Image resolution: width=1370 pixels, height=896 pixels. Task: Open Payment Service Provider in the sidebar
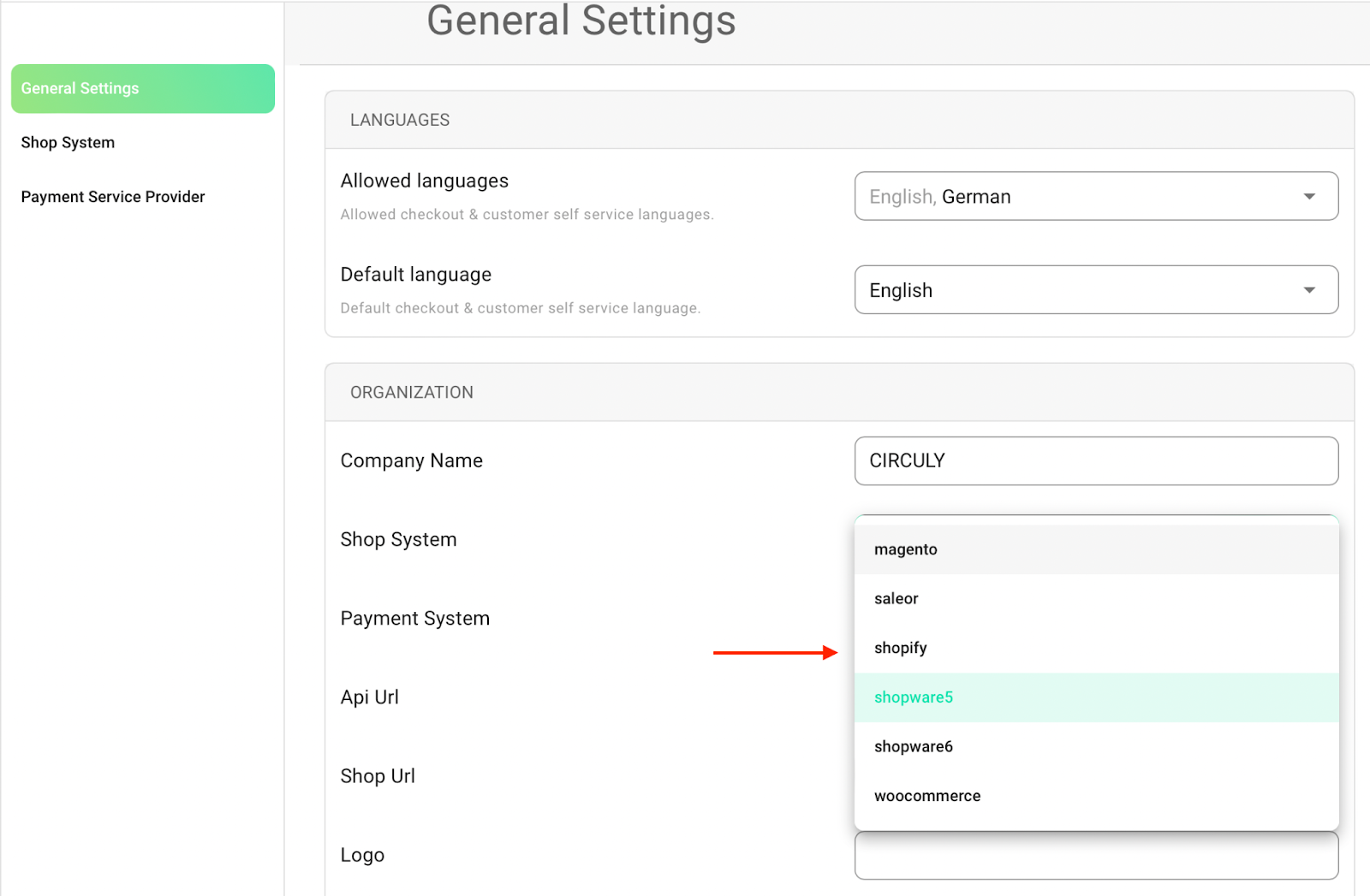pos(113,197)
